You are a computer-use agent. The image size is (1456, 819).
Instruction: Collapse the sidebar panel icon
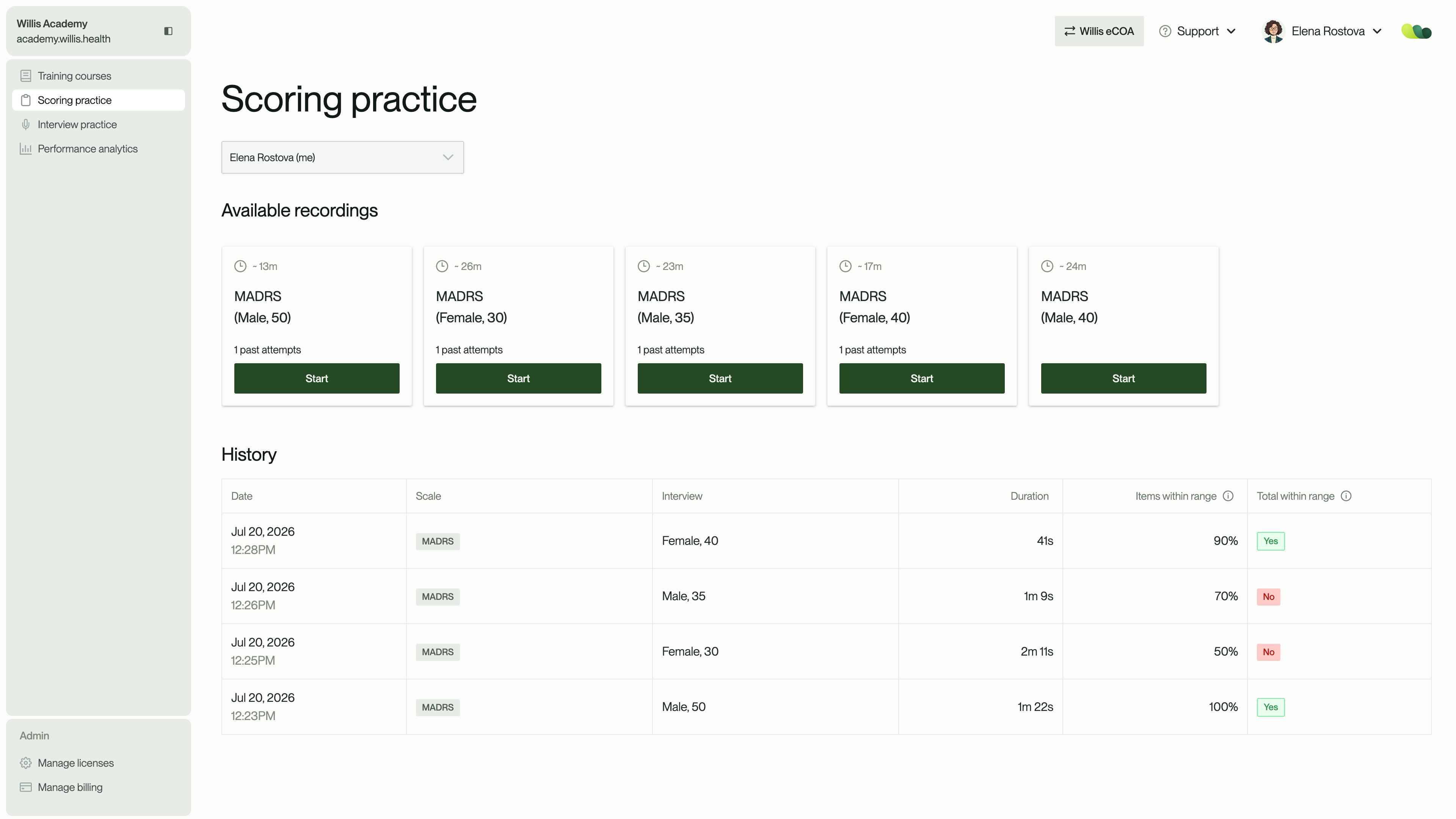click(x=168, y=31)
